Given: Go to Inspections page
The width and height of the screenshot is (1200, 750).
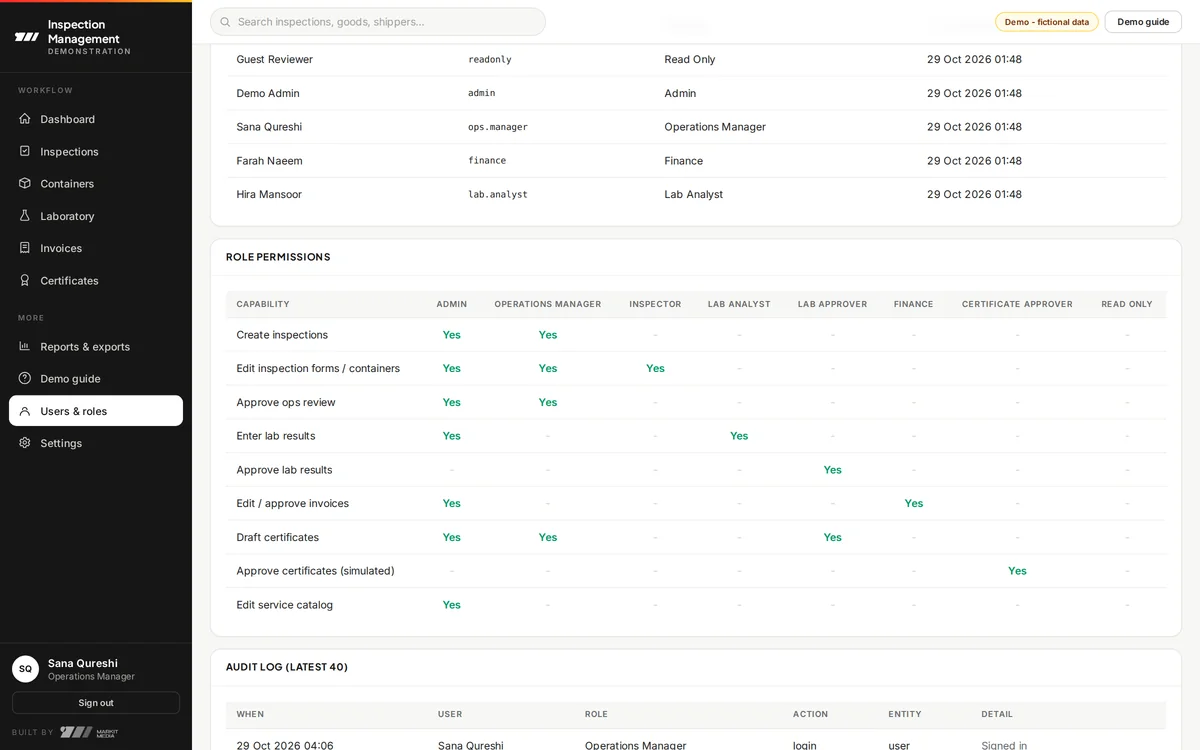Looking at the screenshot, I should click(96, 151).
